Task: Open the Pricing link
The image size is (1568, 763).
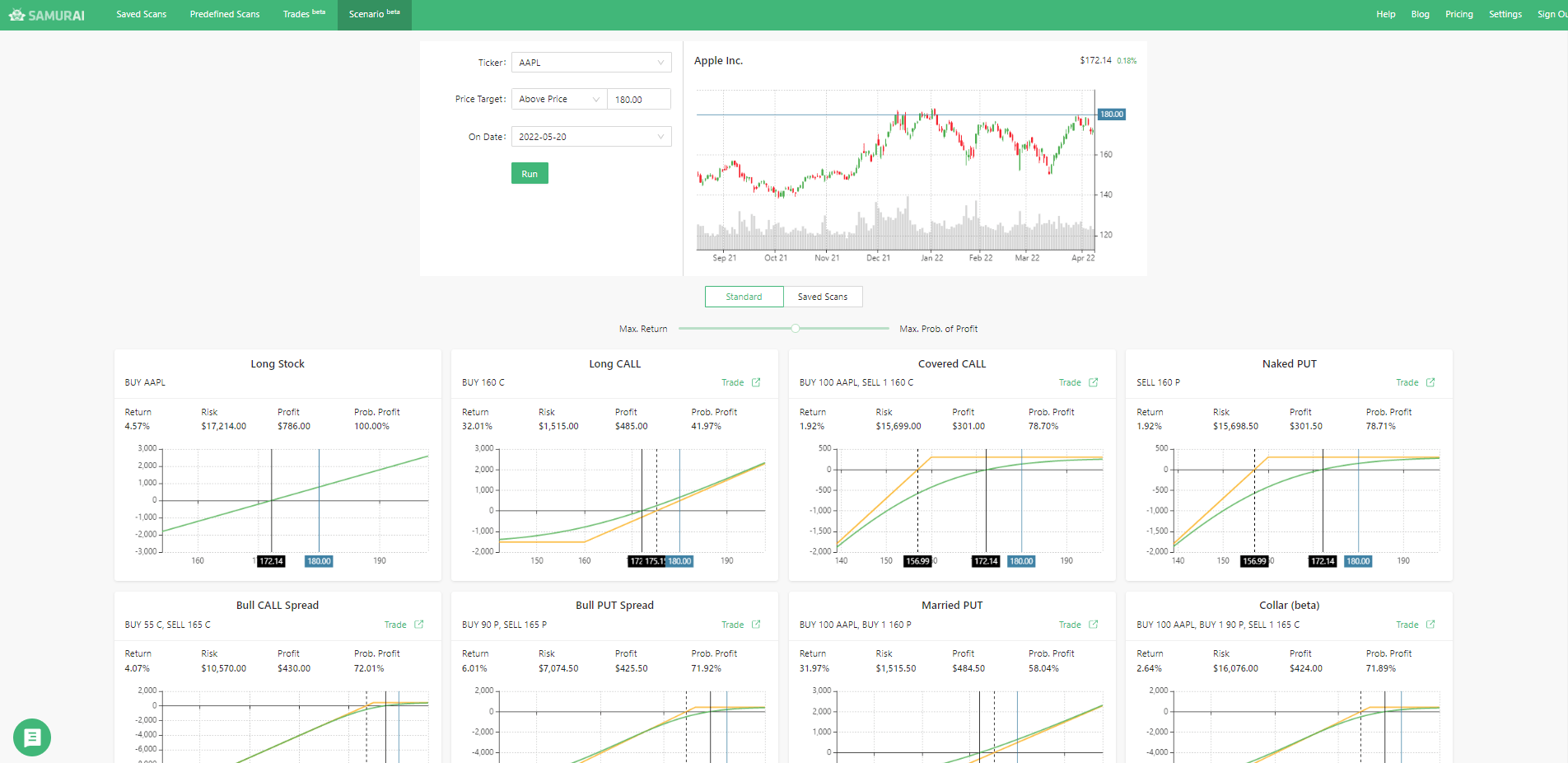Action: [x=1459, y=15]
